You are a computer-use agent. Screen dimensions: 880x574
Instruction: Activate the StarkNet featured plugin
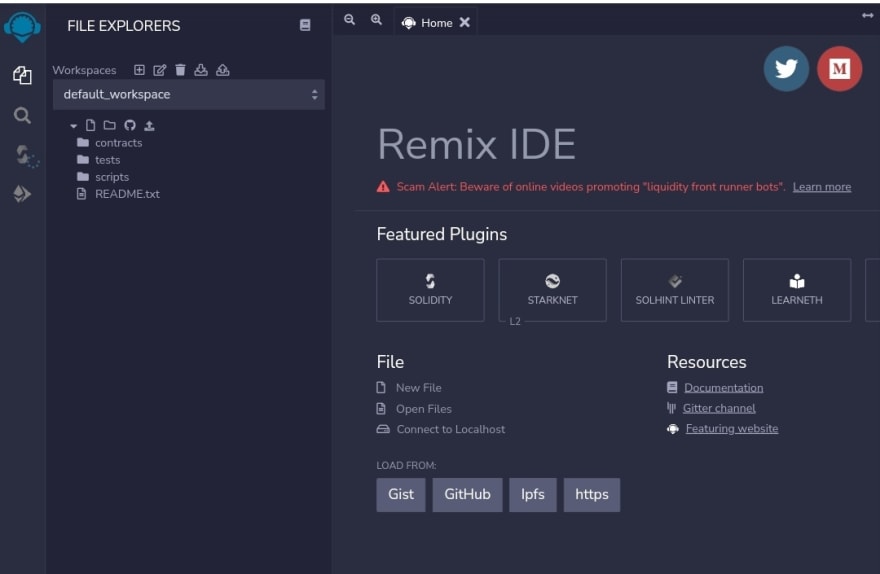552,290
